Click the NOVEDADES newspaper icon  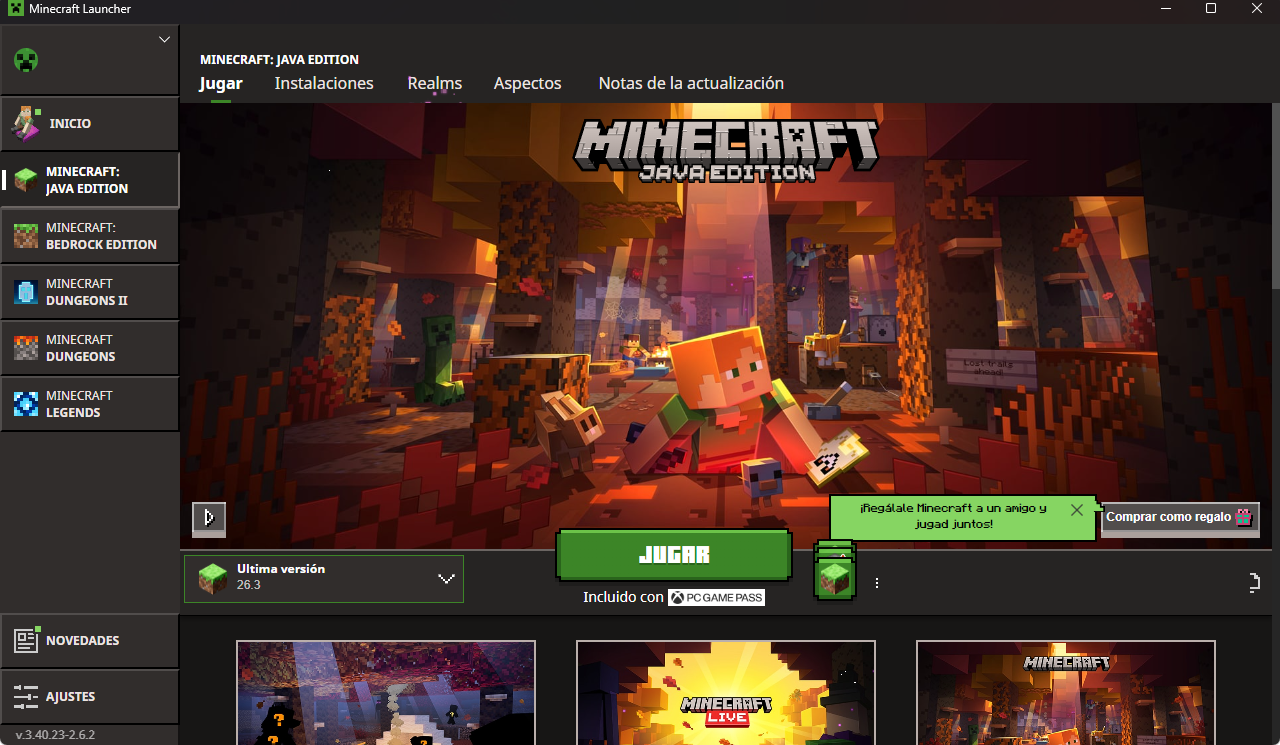(26, 640)
